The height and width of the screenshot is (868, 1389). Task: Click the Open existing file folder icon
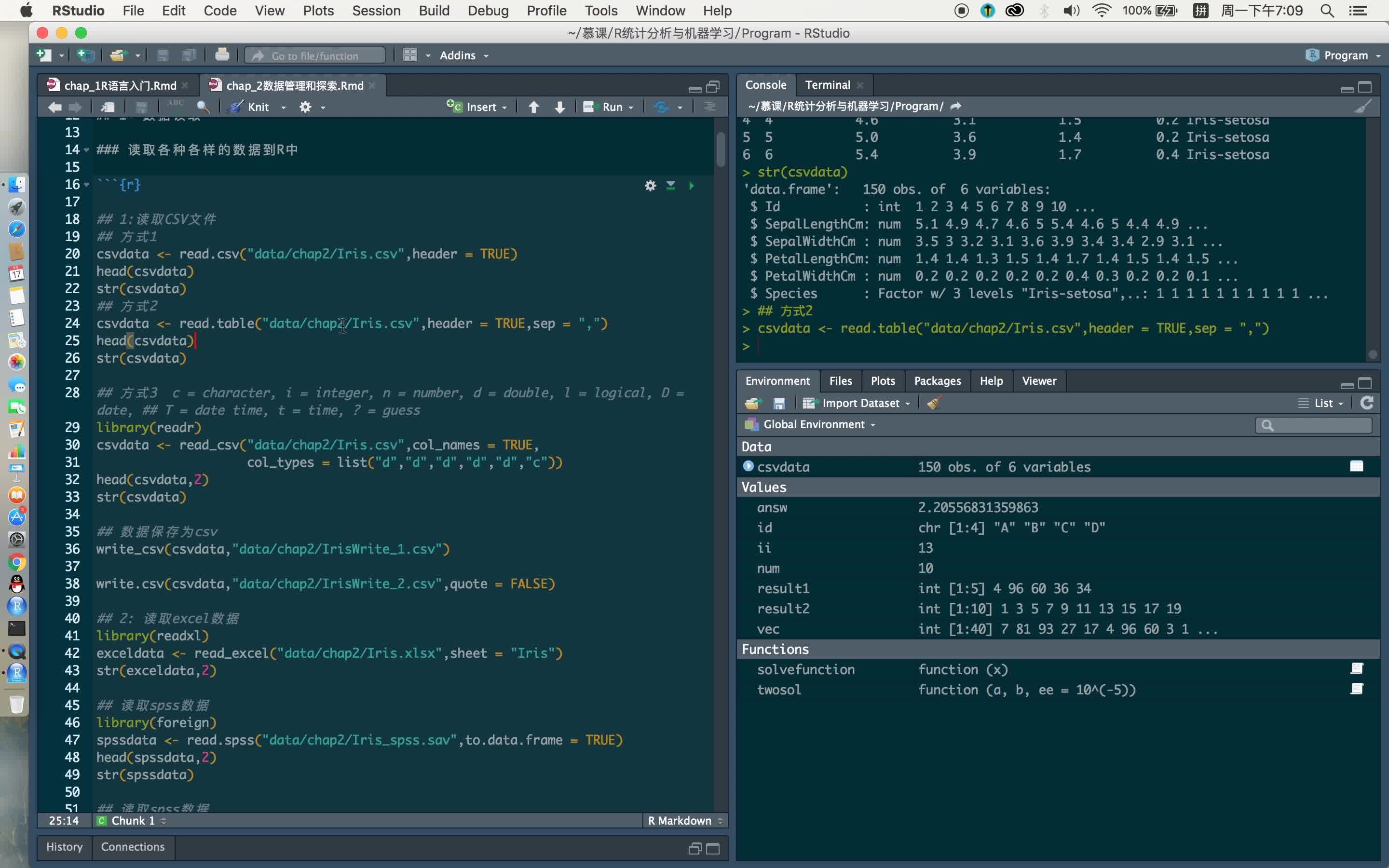coord(118,55)
